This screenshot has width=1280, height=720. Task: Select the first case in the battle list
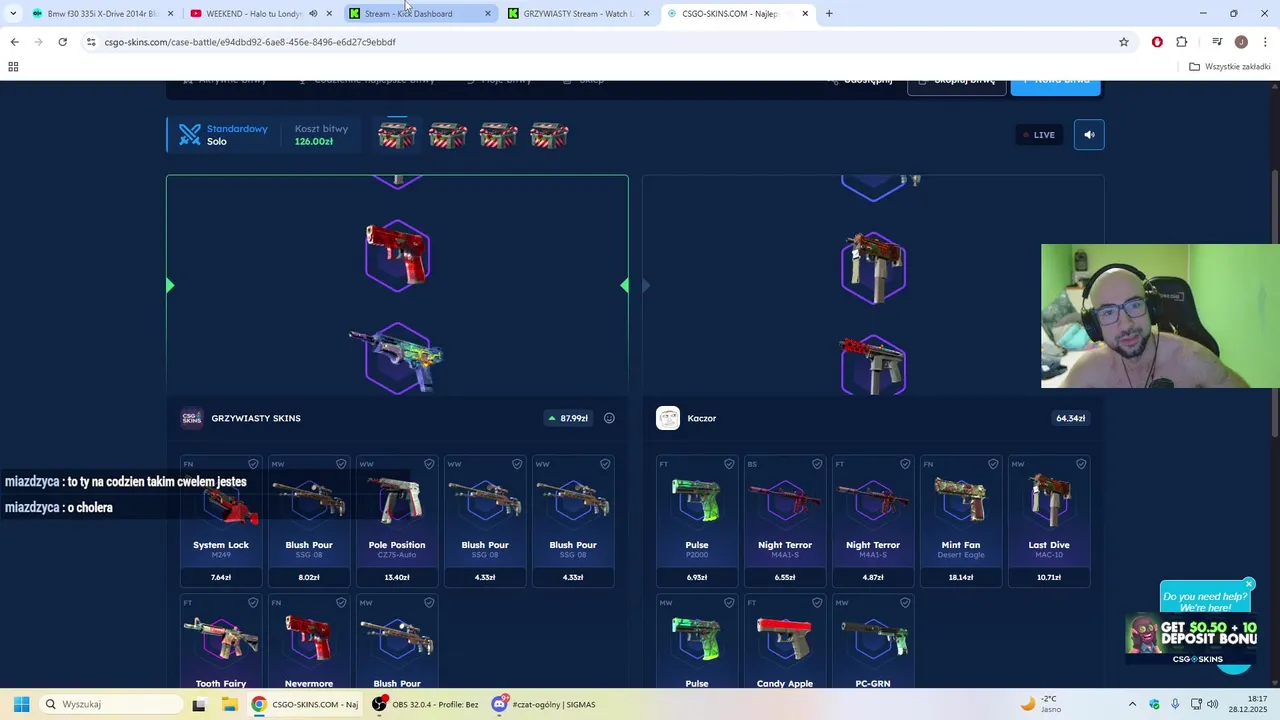click(x=397, y=135)
